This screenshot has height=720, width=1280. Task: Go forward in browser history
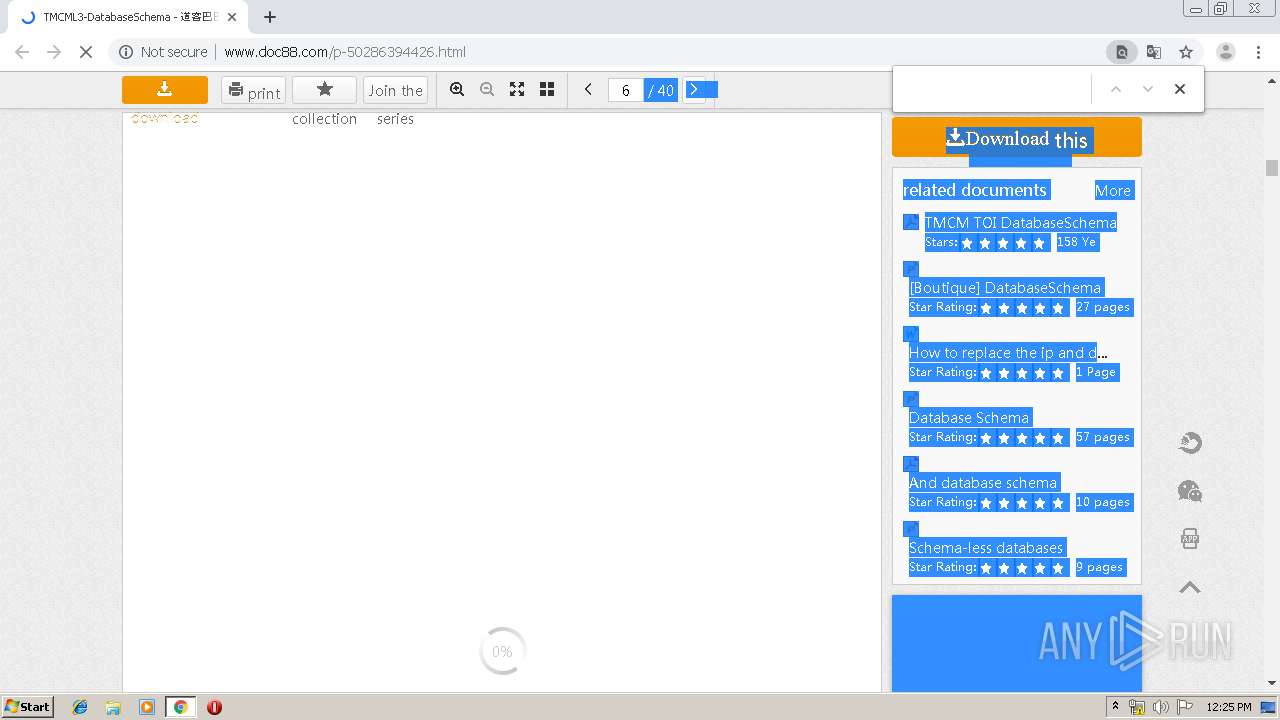tap(54, 52)
